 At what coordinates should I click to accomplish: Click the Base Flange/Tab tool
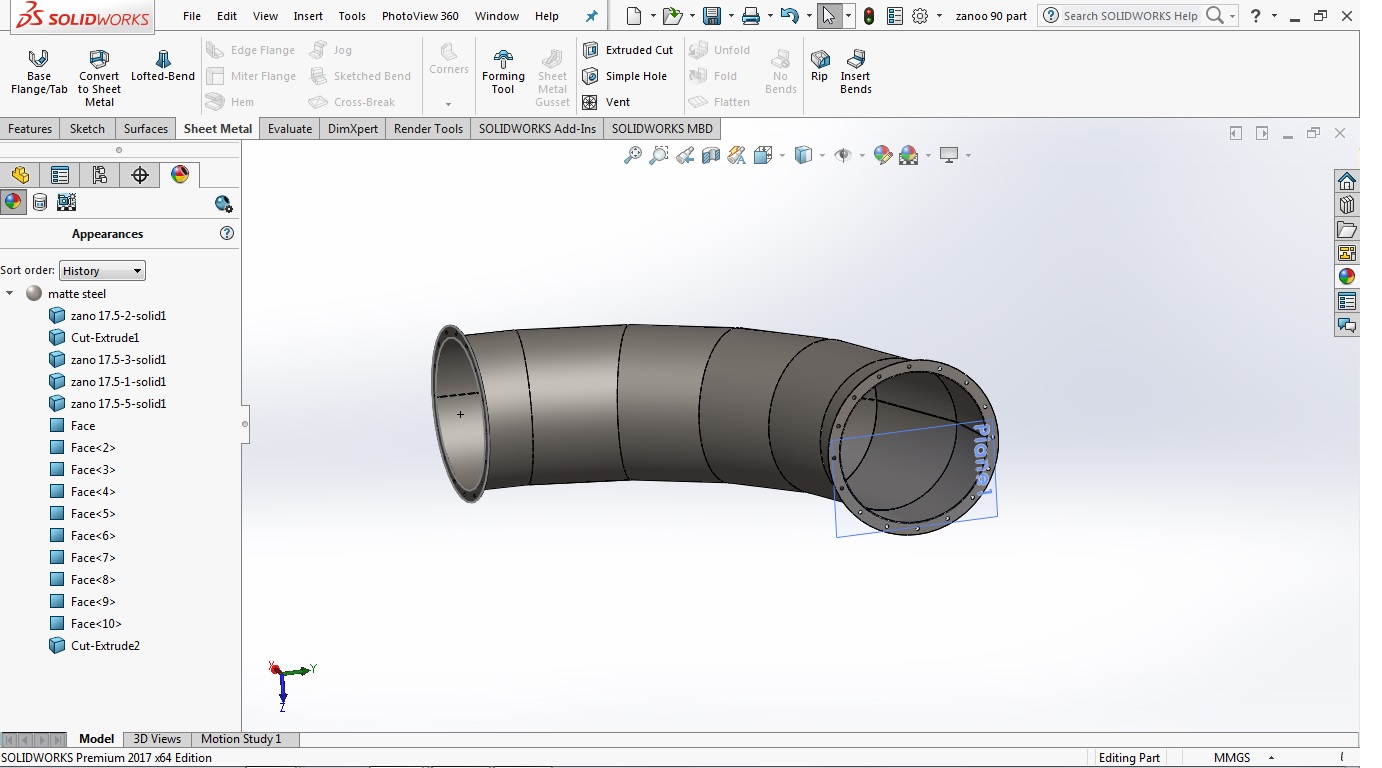[39, 72]
